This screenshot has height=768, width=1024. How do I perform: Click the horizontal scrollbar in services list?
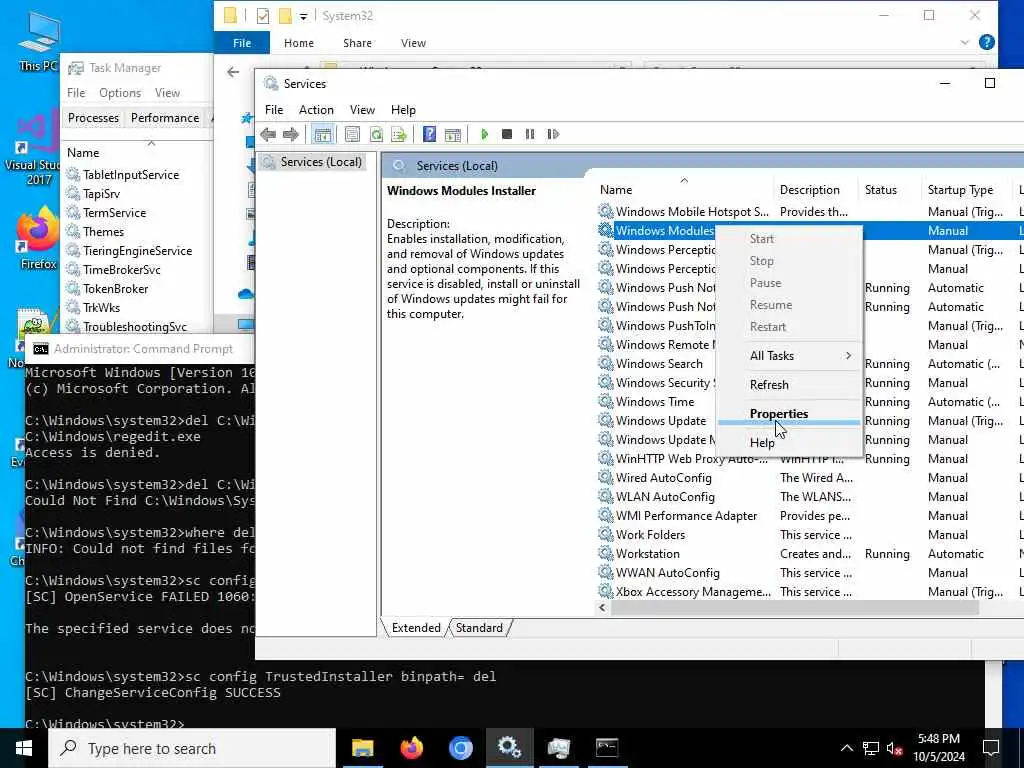[793, 607]
